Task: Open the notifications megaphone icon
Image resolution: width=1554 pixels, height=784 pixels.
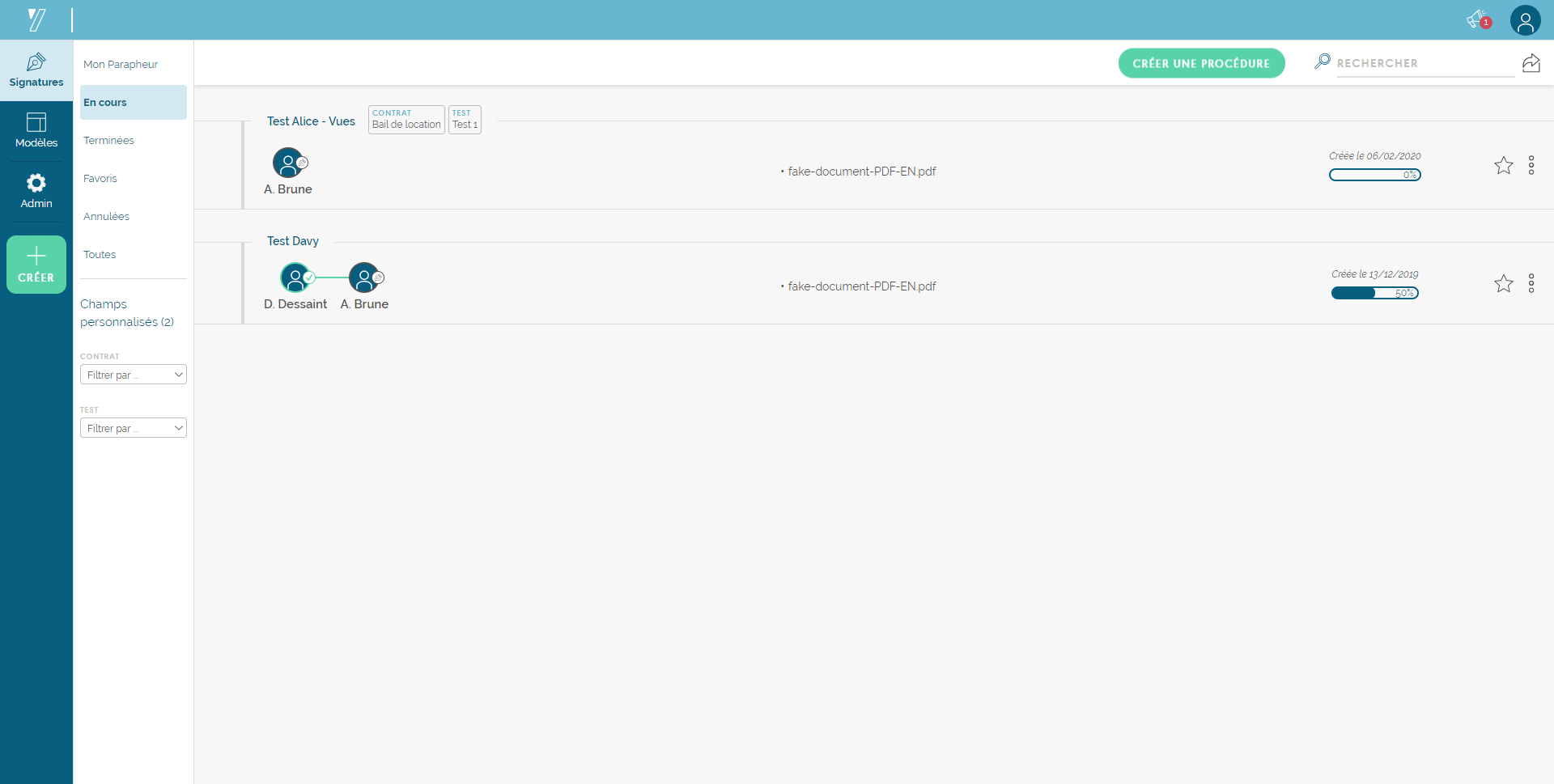Action: [x=1478, y=19]
